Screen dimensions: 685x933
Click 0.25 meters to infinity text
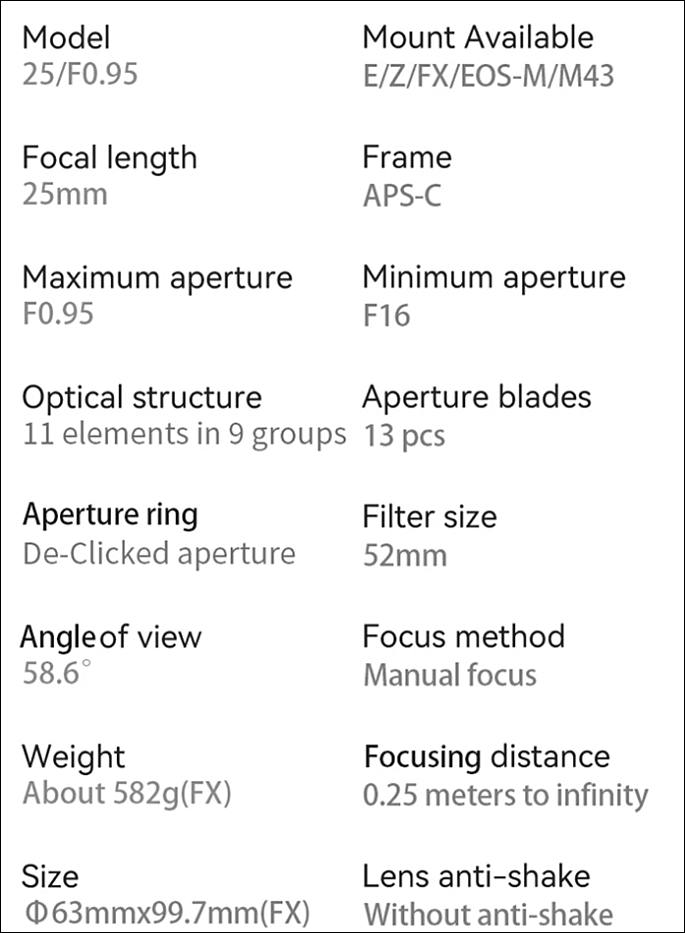click(506, 795)
